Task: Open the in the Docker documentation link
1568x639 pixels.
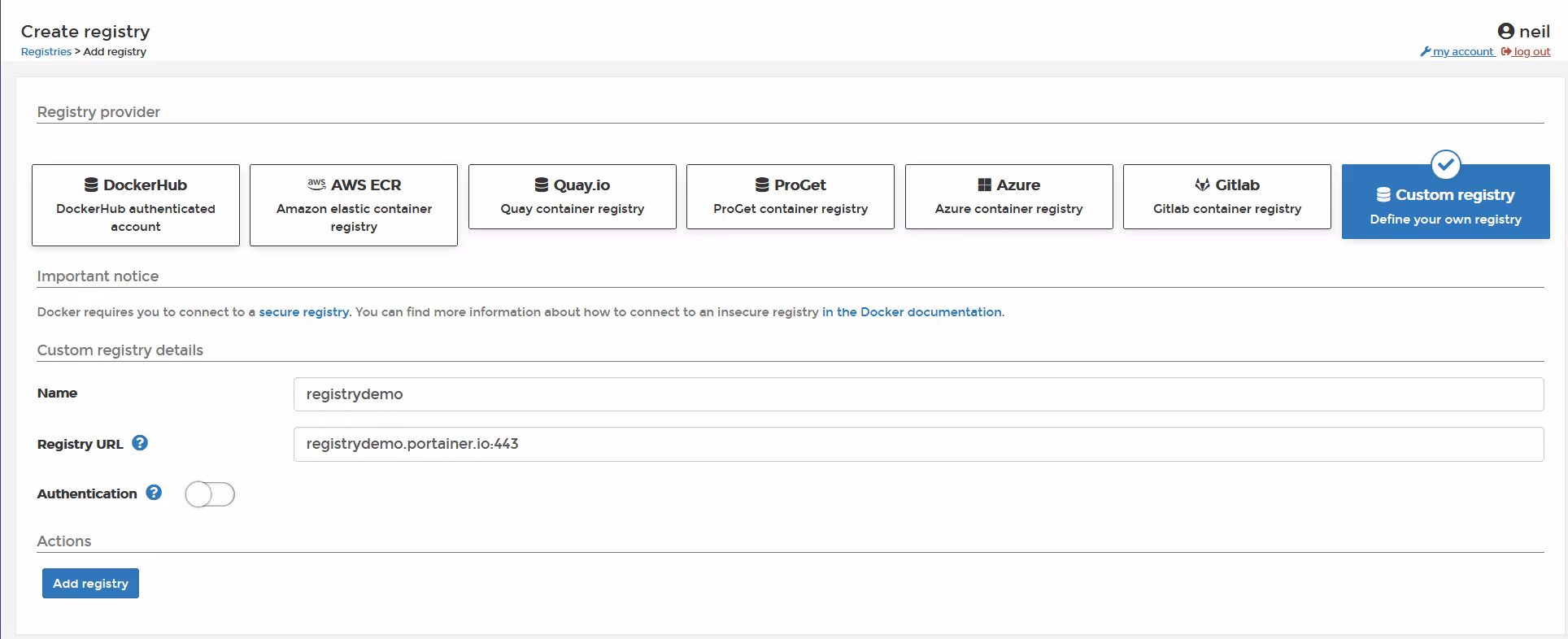Action: tap(912, 312)
